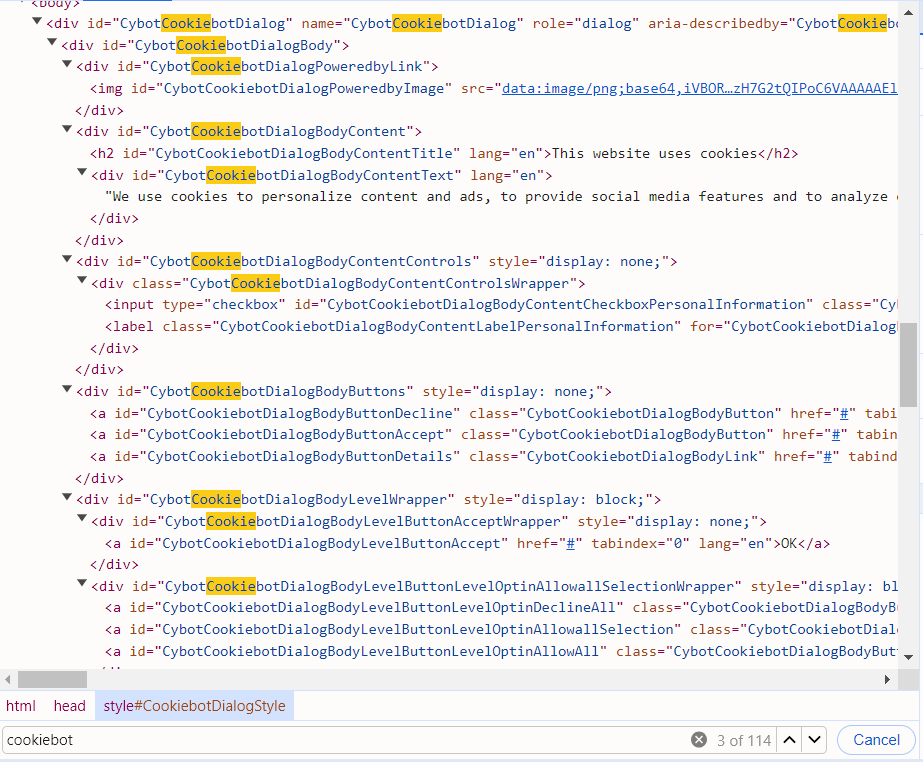Image resolution: width=923 pixels, height=762 pixels.
Task: Select style#CookiebotDialogStyle breadcrumb
Action: coord(194,706)
